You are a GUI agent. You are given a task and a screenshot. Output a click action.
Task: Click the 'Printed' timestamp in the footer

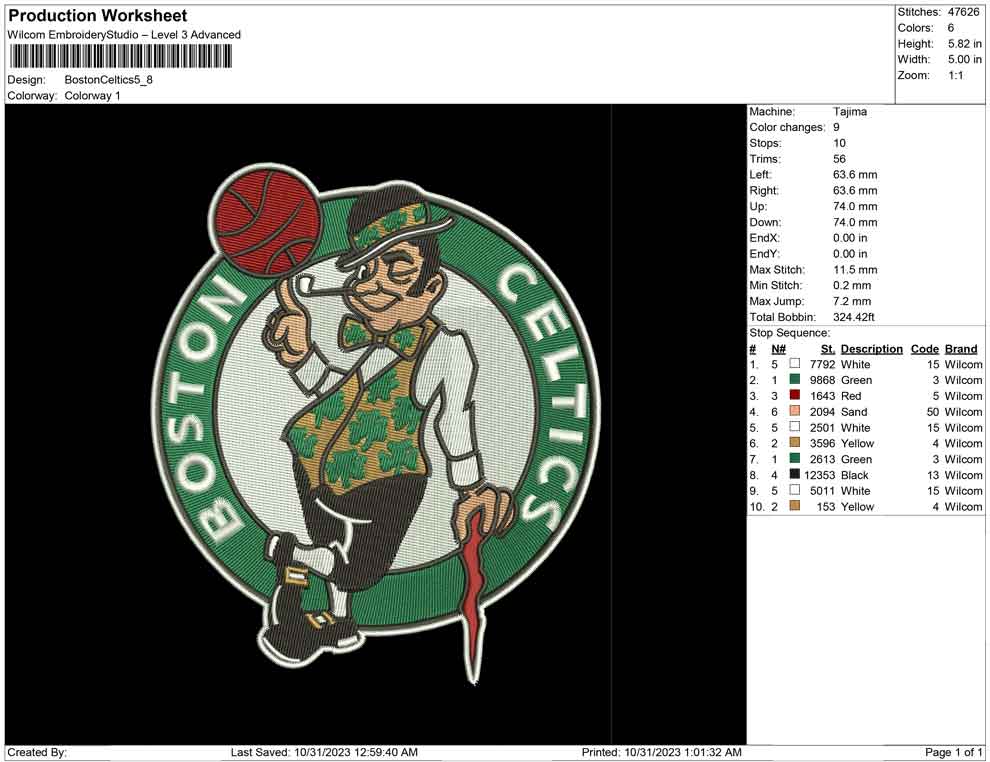(x=662, y=752)
